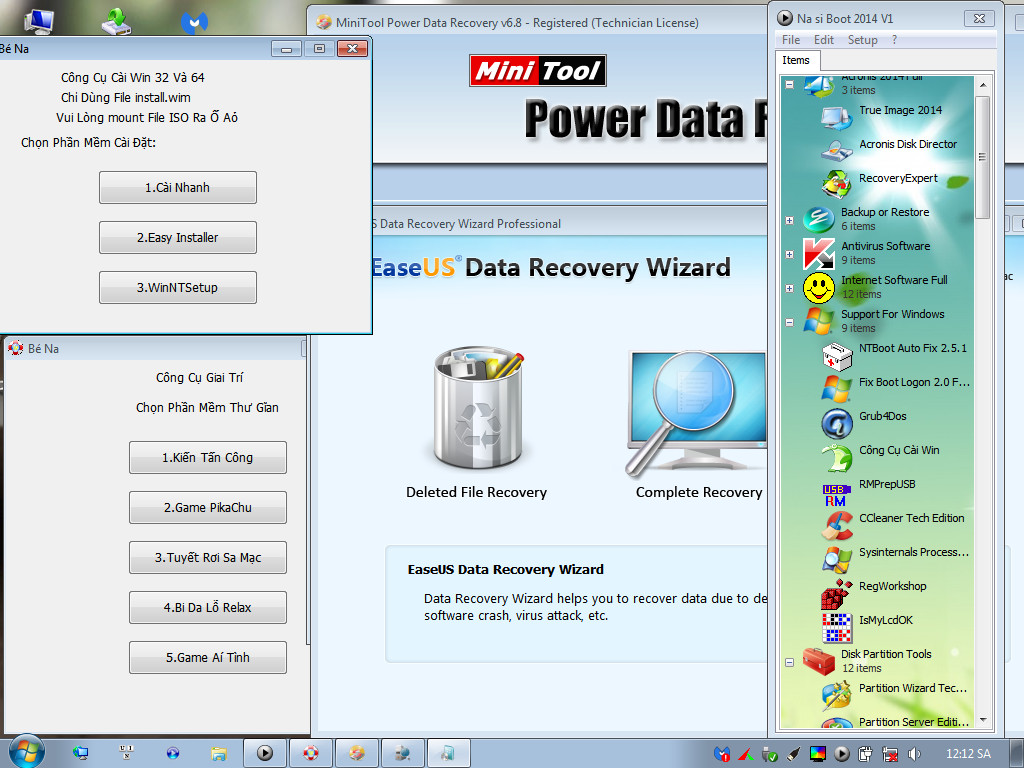Open Grub4Dos from the list
The image size is (1024, 768).
pyautogui.click(x=882, y=416)
